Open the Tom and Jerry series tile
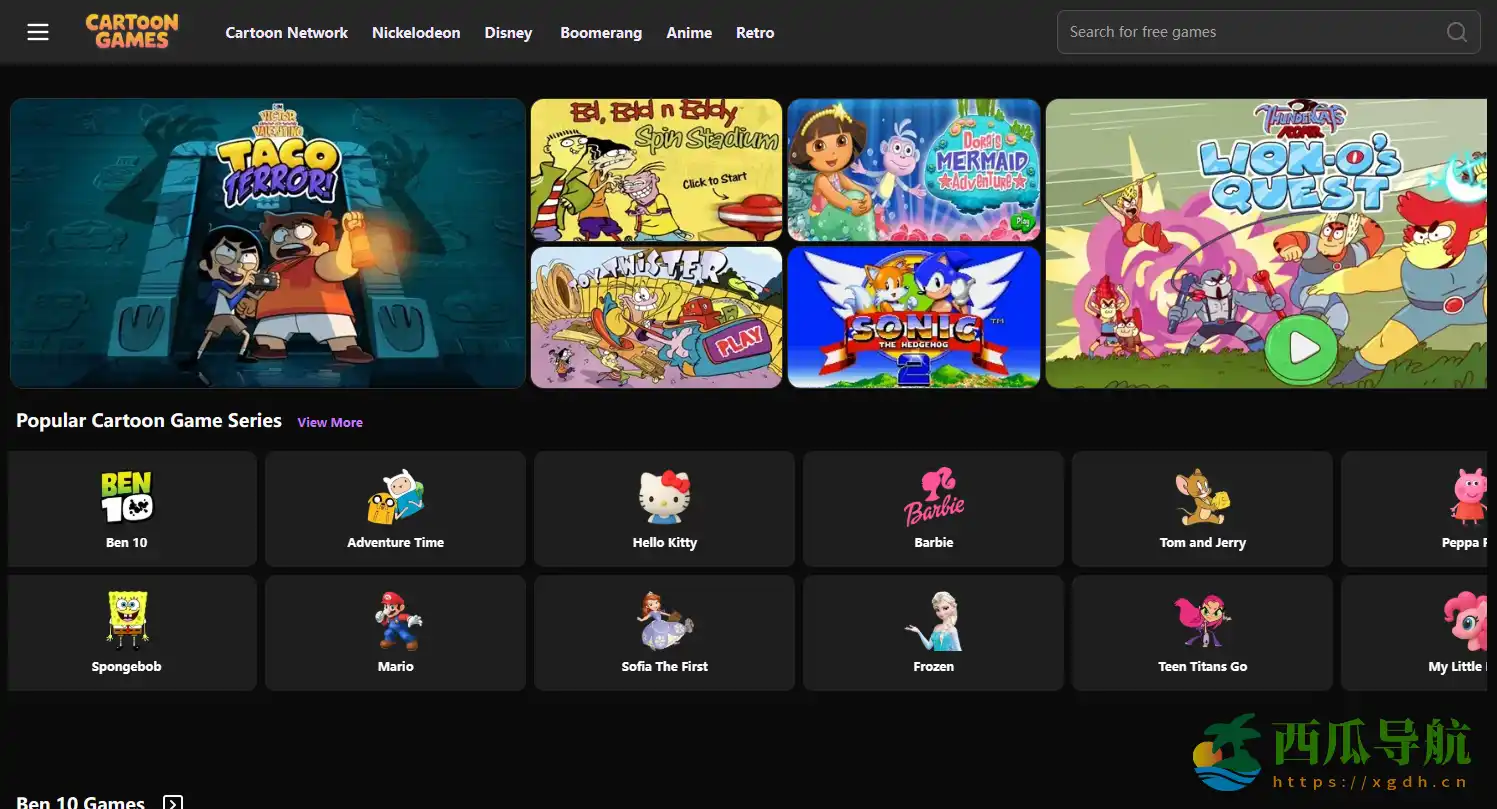This screenshot has width=1497, height=809. pyautogui.click(x=1202, y=509)
